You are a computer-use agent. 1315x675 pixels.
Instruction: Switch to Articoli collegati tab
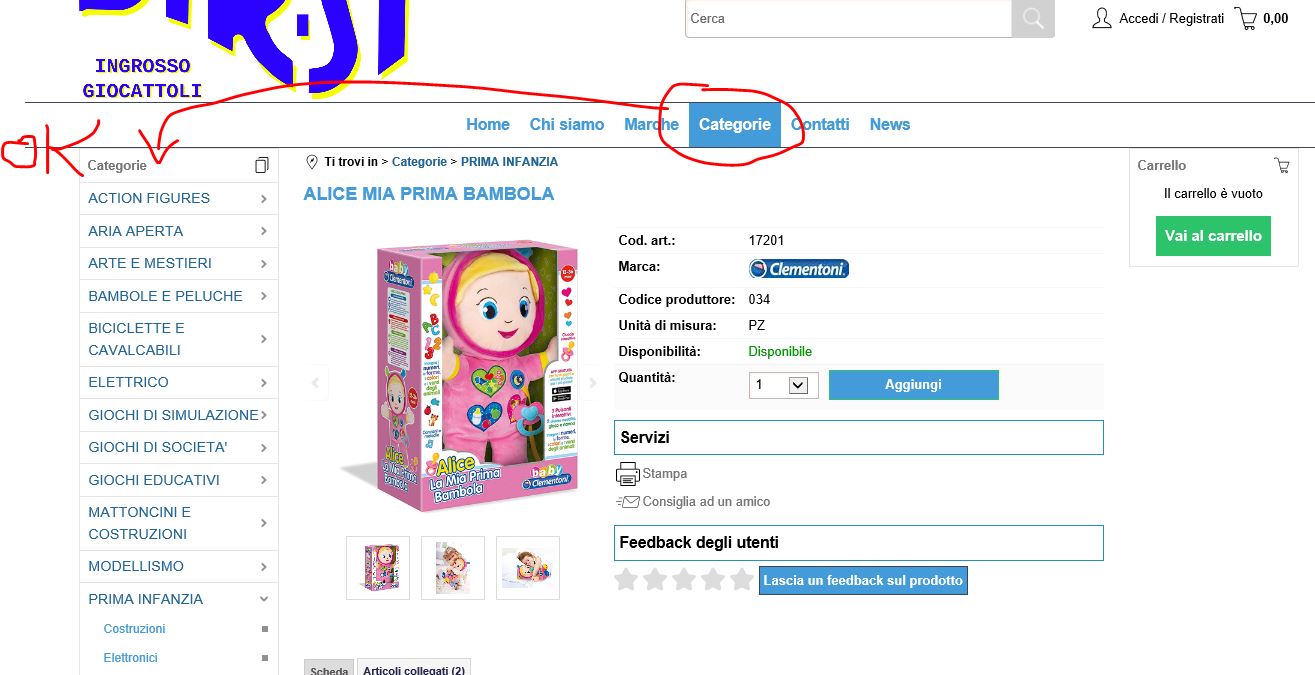click(414, 670)
